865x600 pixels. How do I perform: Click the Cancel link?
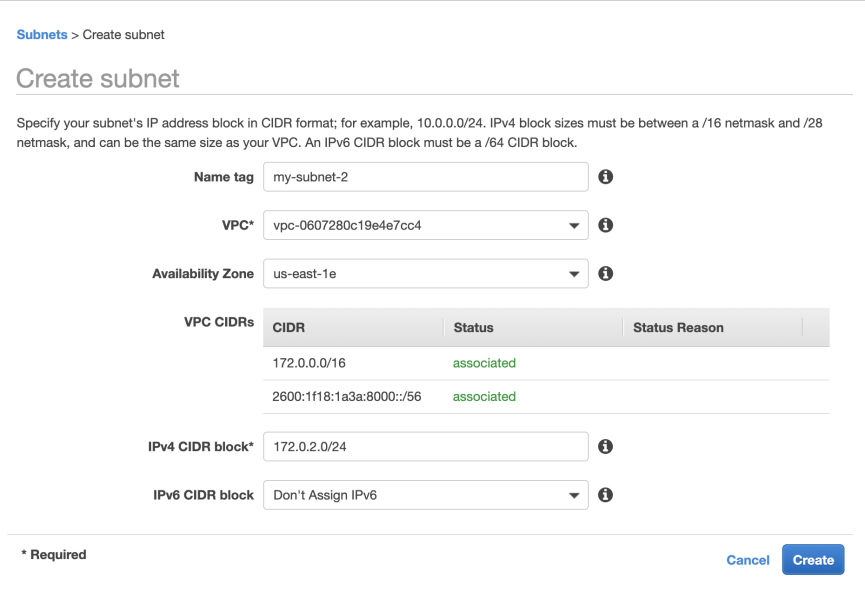747,560
